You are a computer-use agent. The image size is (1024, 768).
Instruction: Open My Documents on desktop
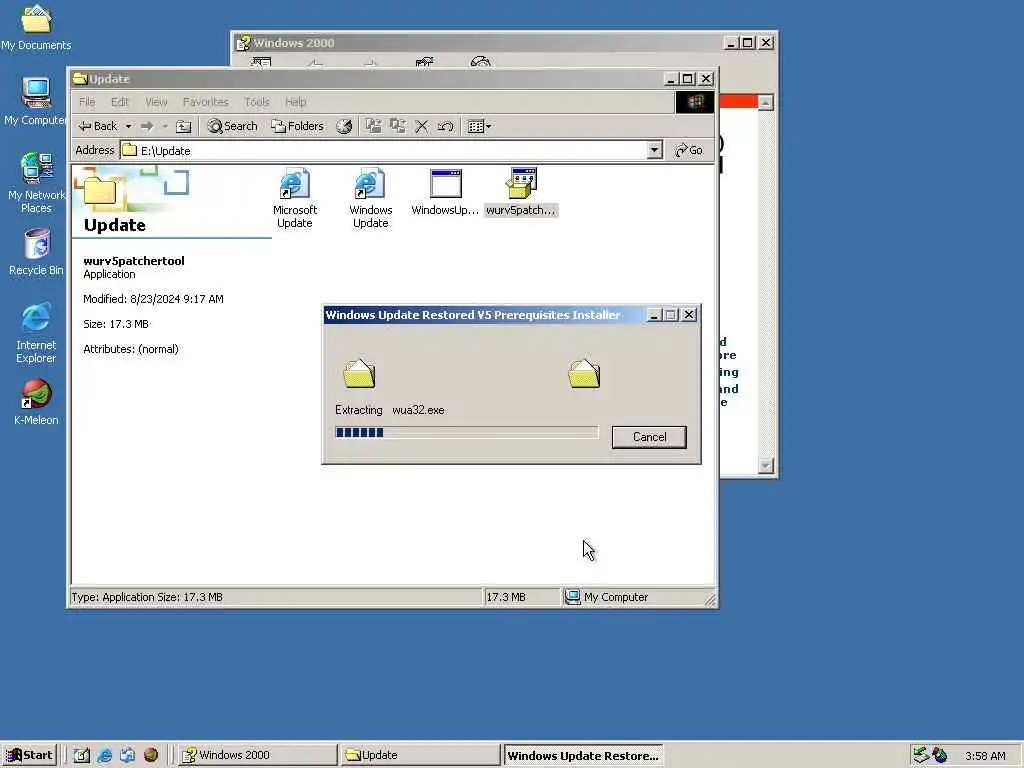coord(36,28)
